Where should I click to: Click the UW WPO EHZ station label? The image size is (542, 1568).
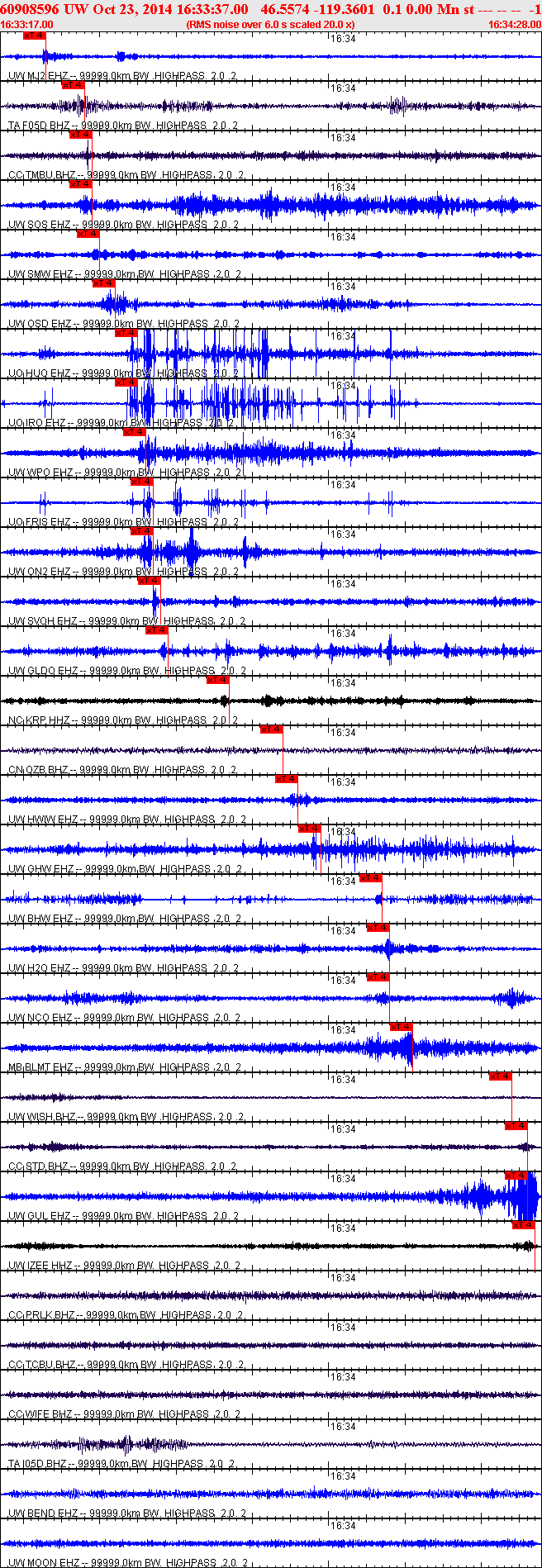(x=40, y=473)
